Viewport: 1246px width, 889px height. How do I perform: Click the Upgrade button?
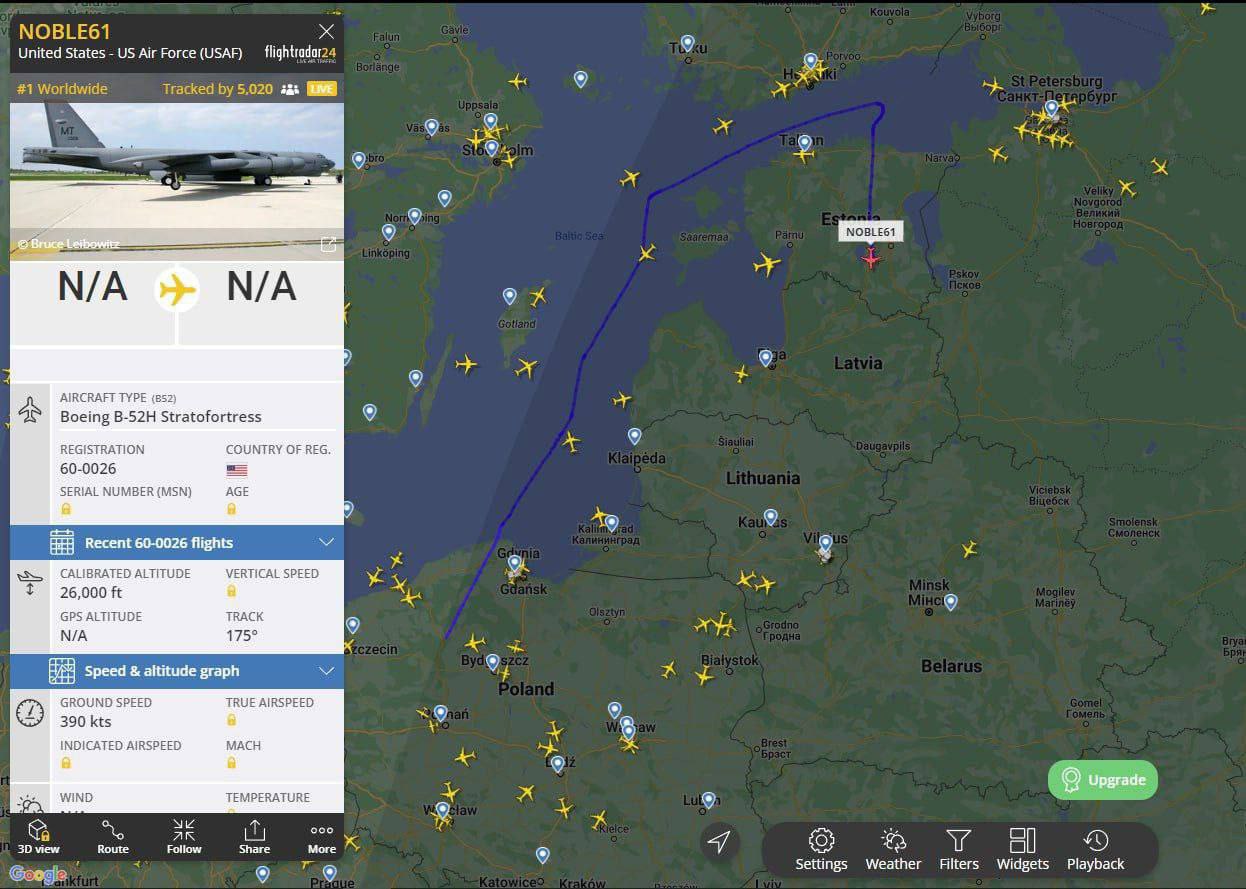click(1103, 779)
